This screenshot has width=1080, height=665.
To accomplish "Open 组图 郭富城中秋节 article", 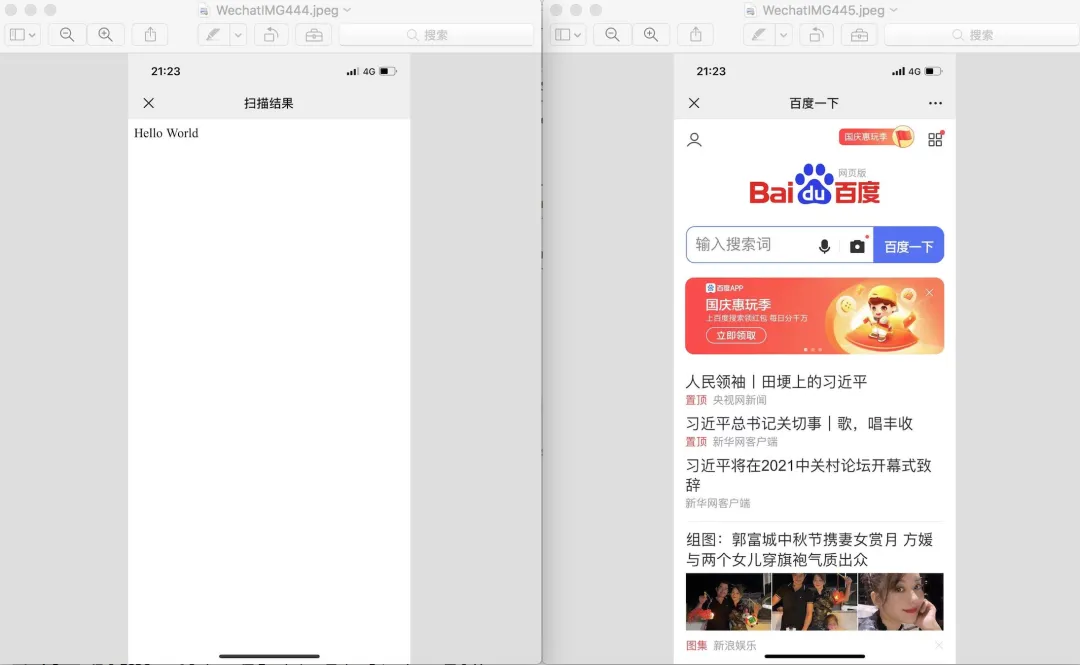I will click(x=809, y=549).
